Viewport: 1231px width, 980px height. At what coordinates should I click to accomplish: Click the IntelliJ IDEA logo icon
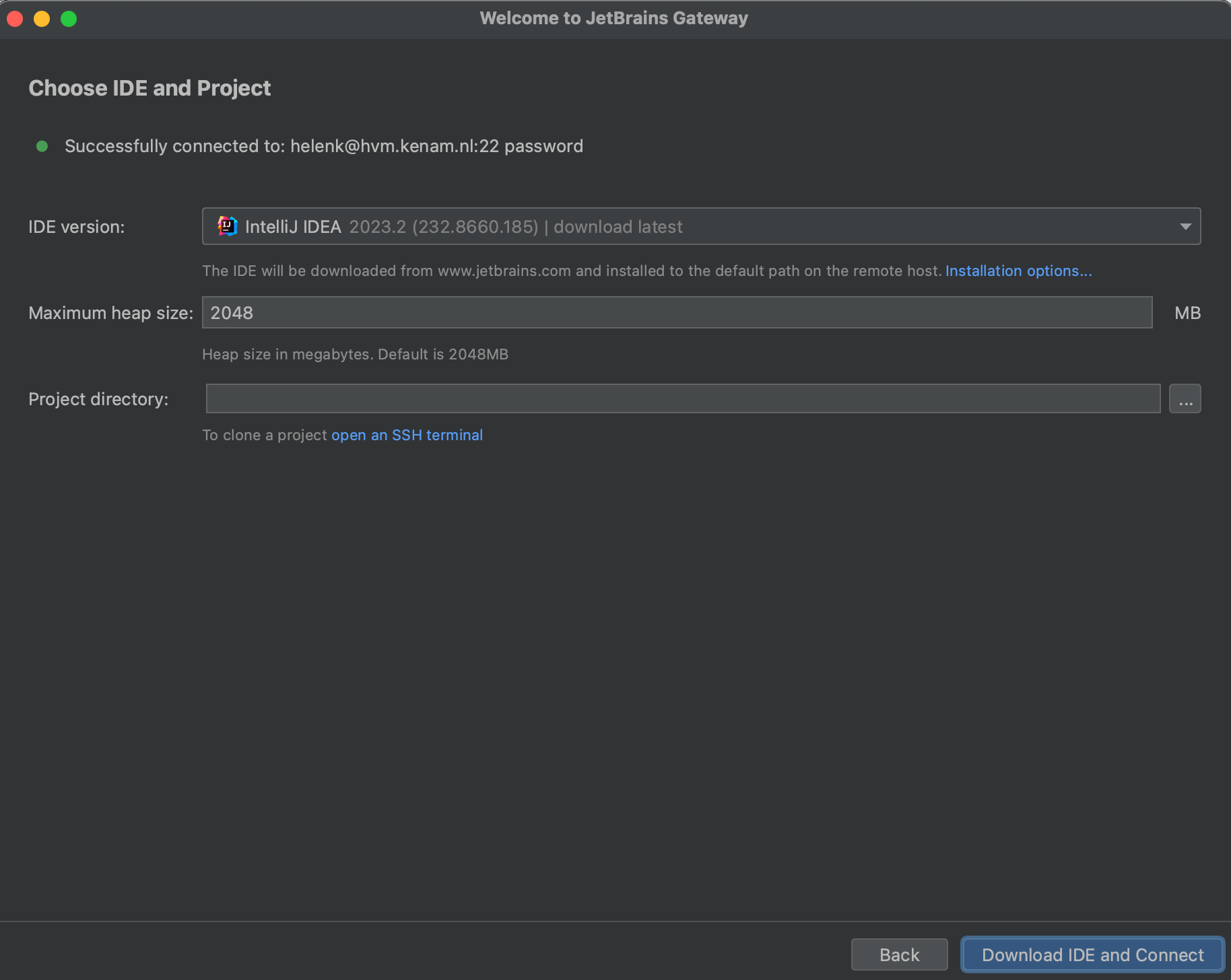(x=227, y=227)
